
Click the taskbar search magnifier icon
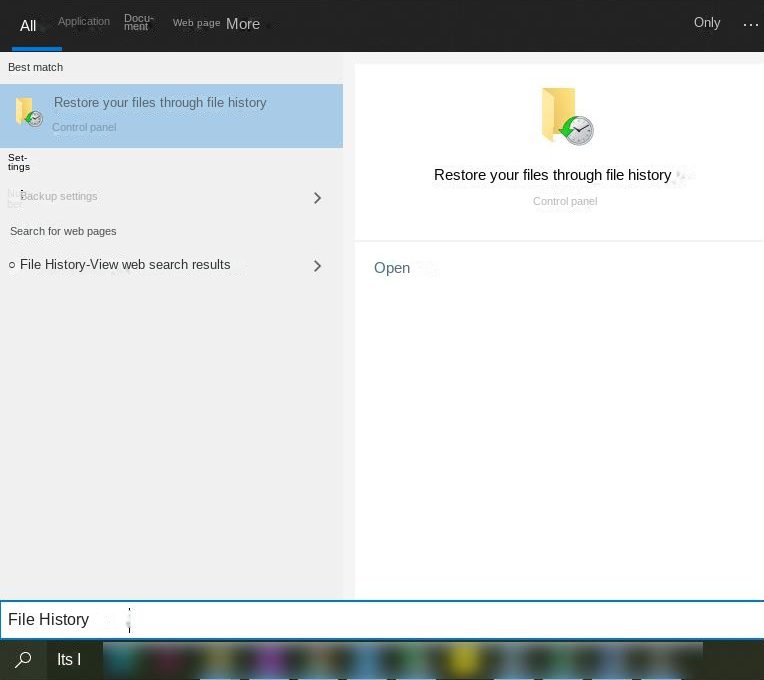23,660
